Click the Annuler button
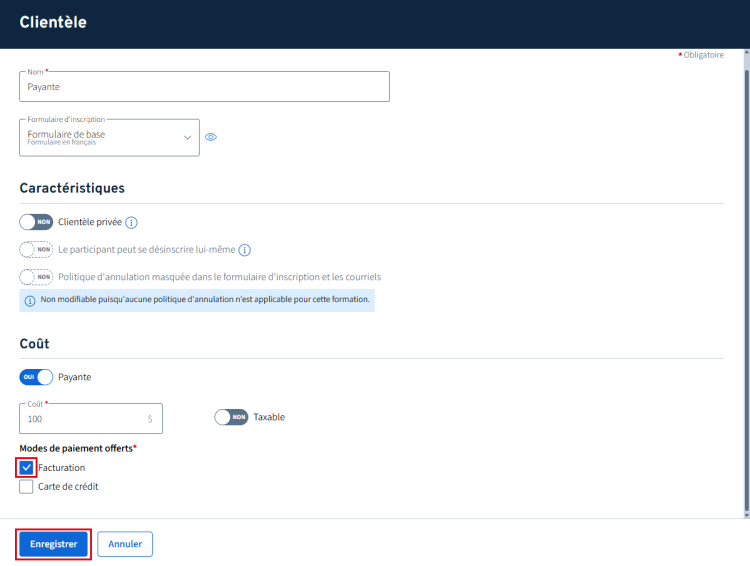This screenshot has width=750, height=566. pos(125,544)
